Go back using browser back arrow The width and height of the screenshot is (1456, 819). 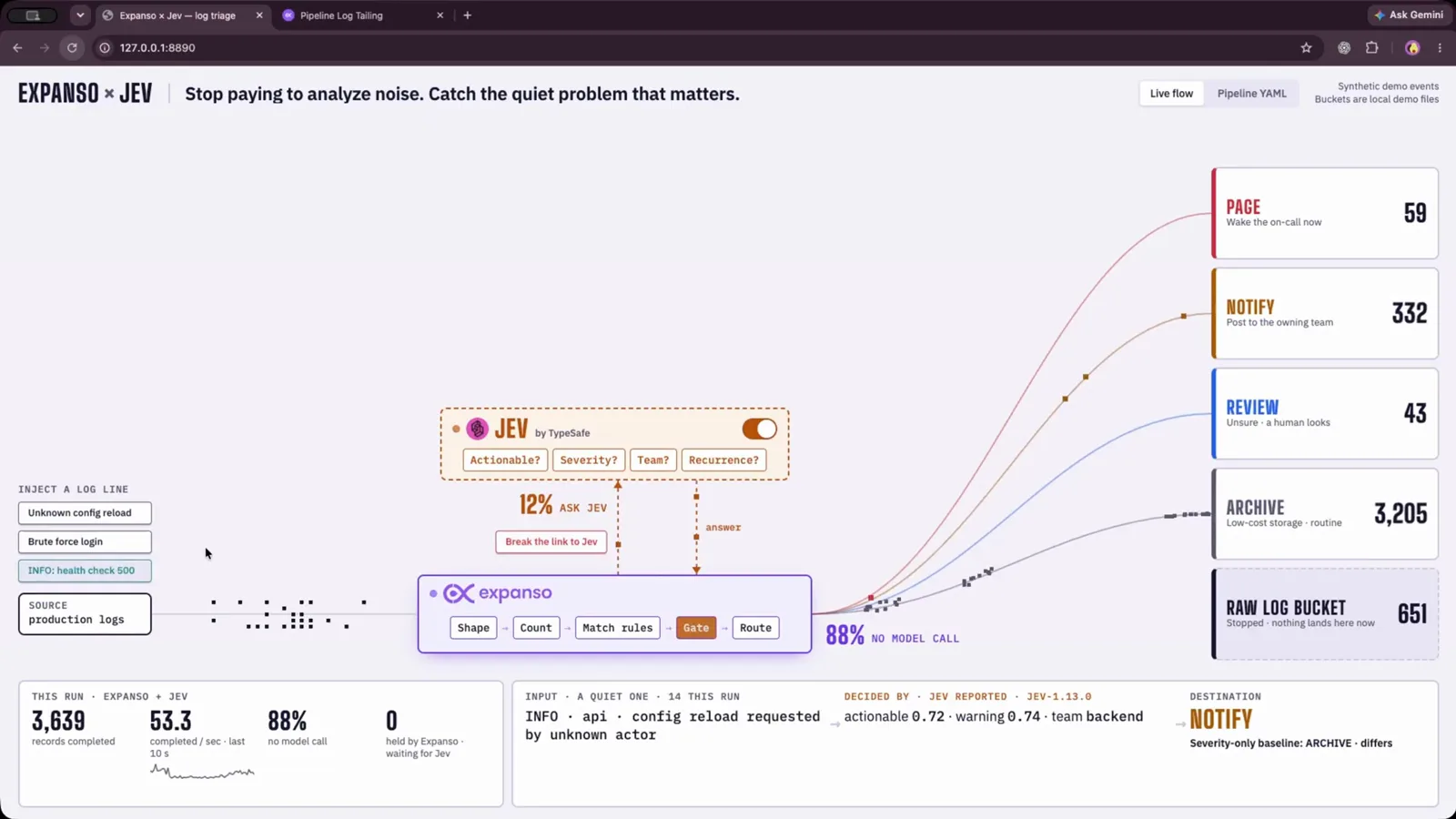pos(17,47)
